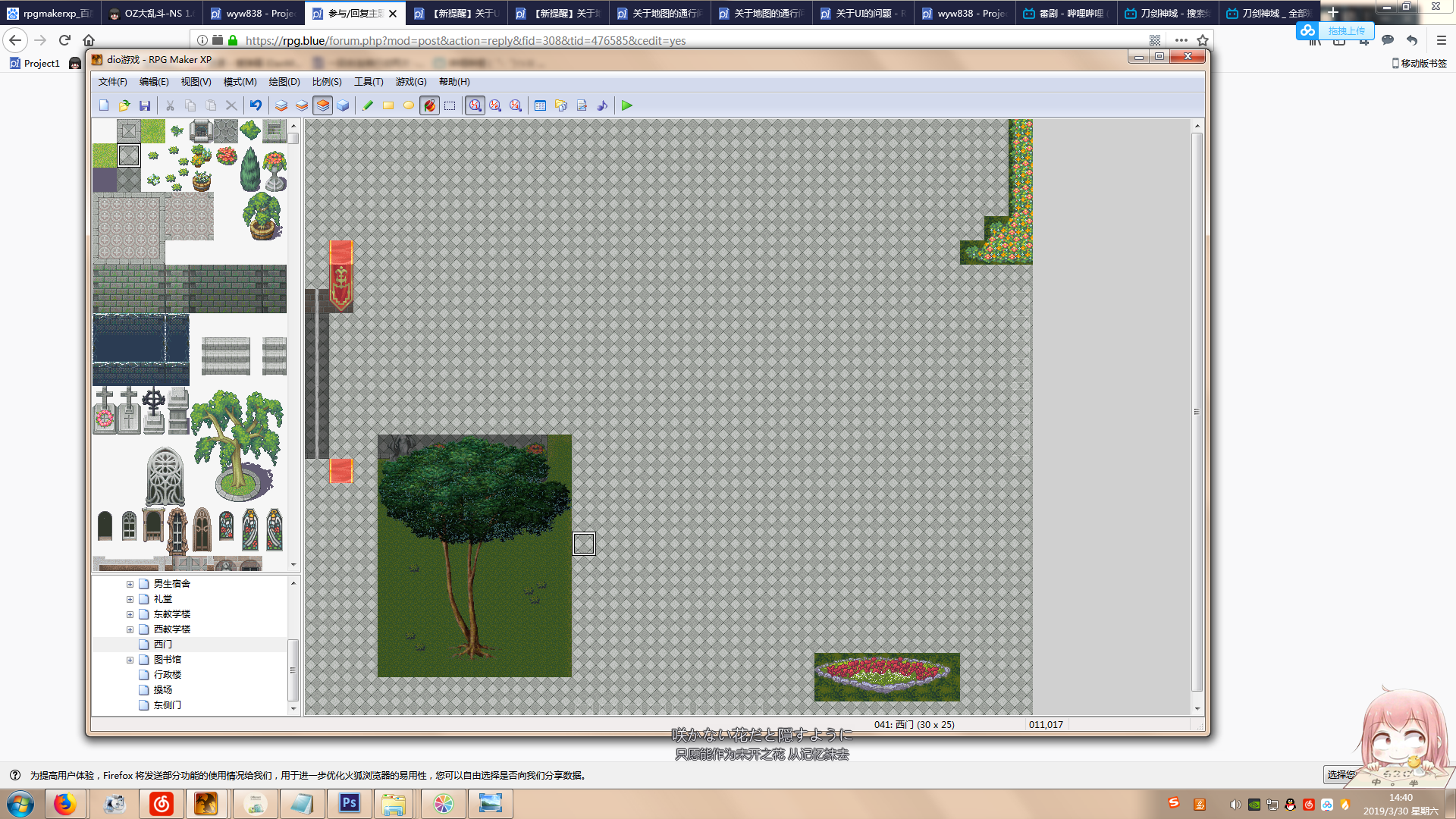The width and height of the screenshot is (1456, 819).
Task: Set map zoom to 1/4 scale
Action: click(516, 105)
